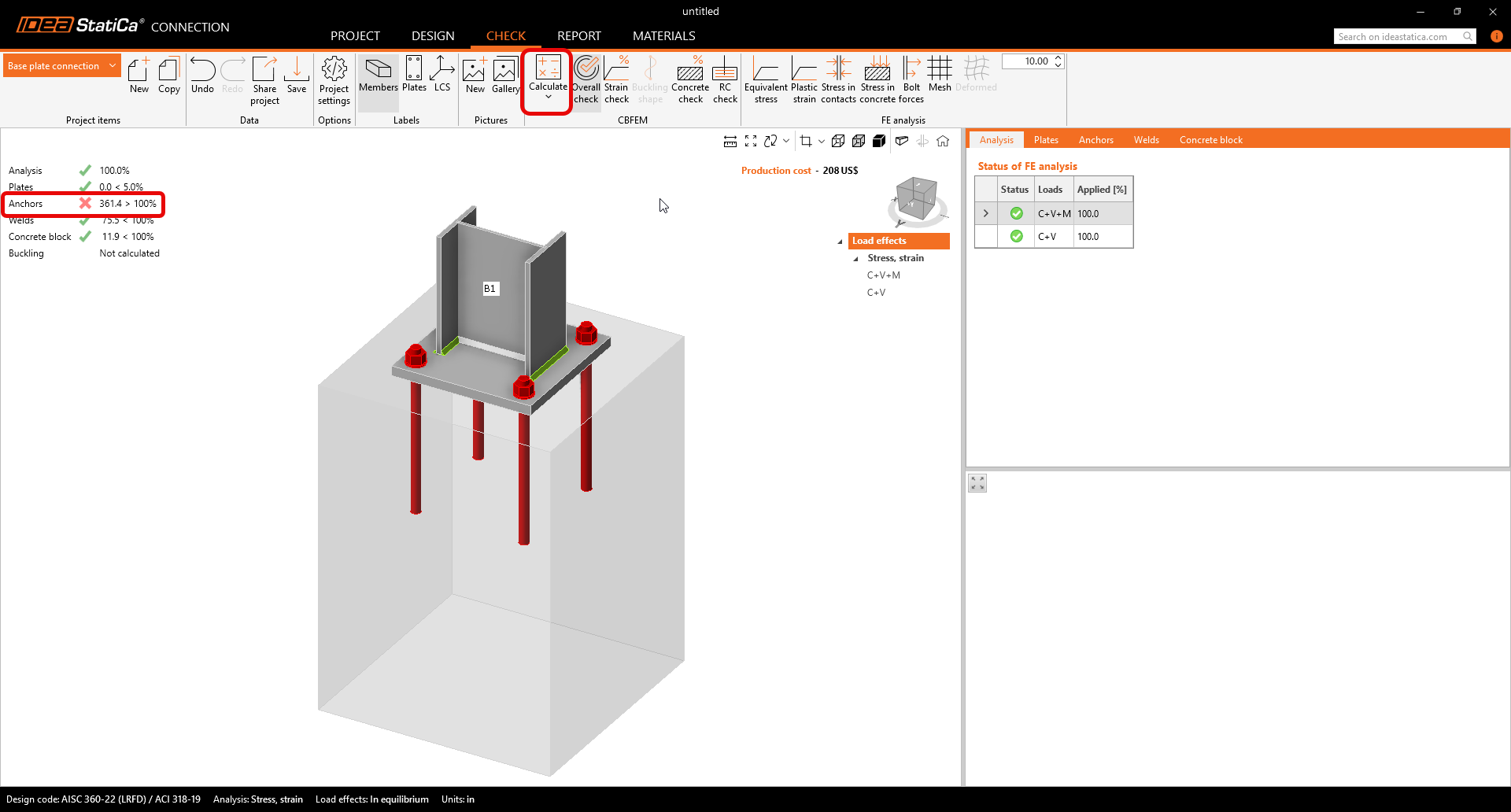Viewport: 1511px width, 812px height.
Task: Activate the ruler measure tool
Action: pyautogui.click(x=730, y=141)
